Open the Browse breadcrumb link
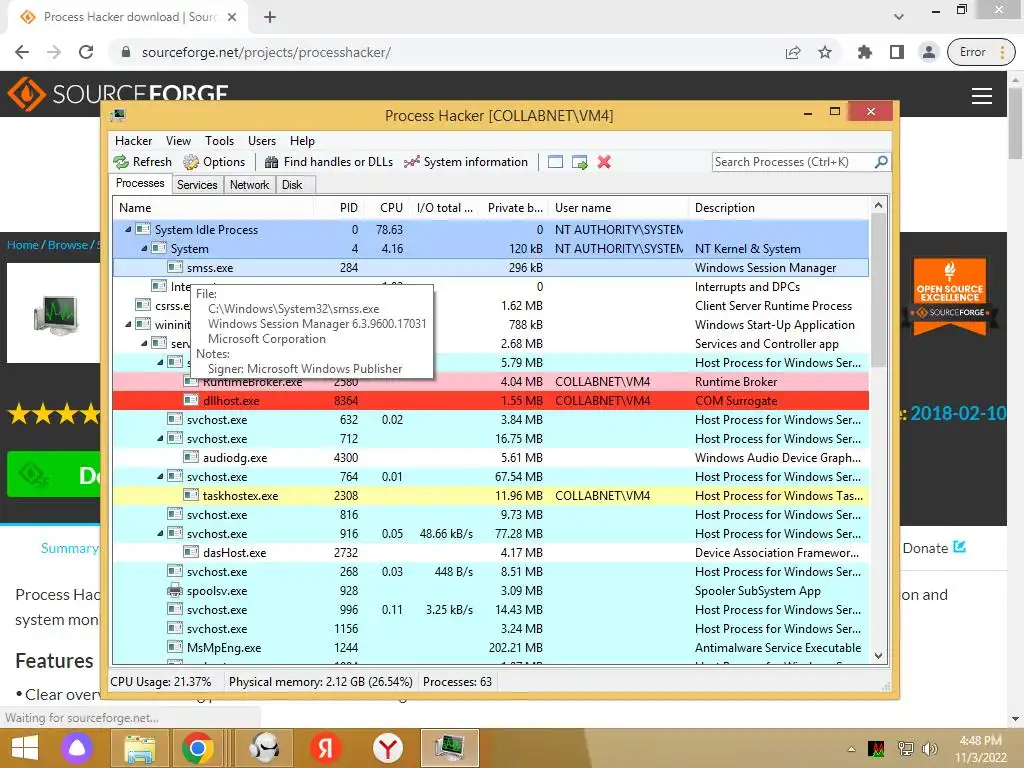The height and width of the screenshot is (768, 1024). 67,245
